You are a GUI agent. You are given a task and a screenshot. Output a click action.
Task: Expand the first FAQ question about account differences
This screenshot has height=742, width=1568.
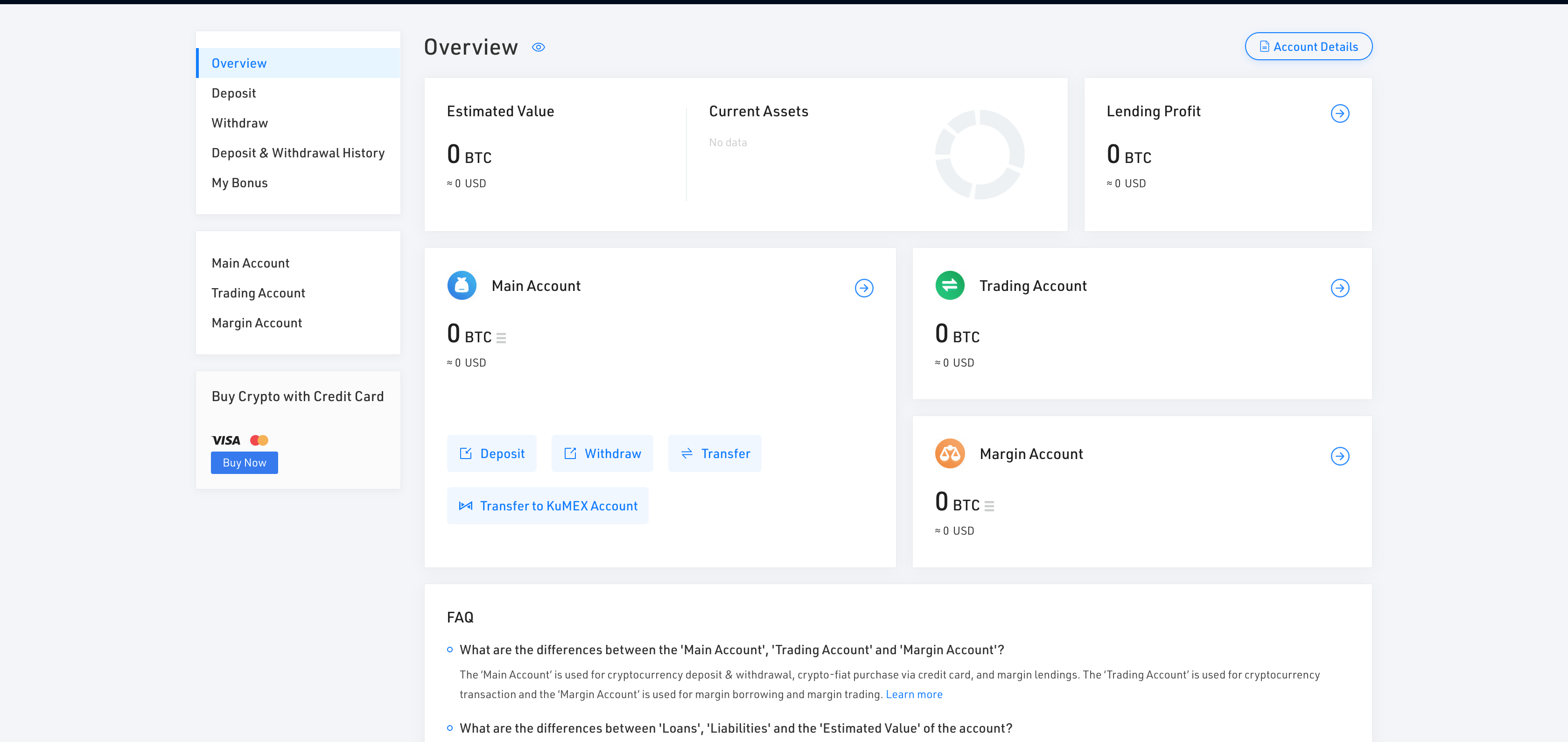pyautogui.click(x=732, y=650)
